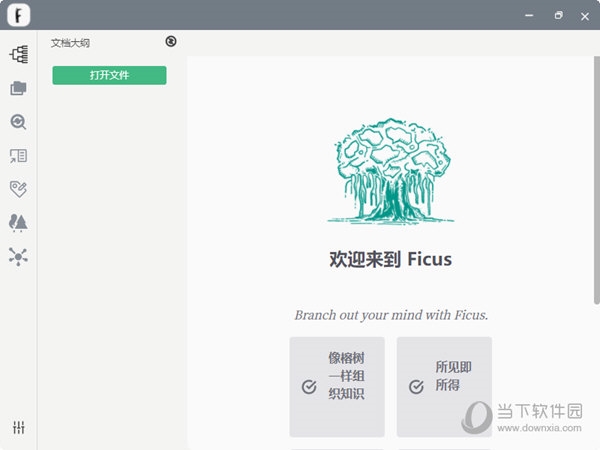The width and height of the screenshot is (600, 450).
Task: Click the 像榕树一样组织知识 feature card
Action: (x=337, y=387)
